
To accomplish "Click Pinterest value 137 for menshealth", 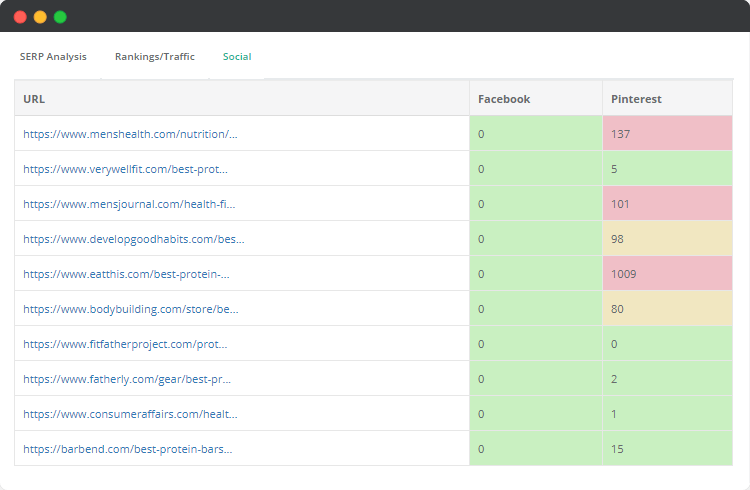I will 667,134.
